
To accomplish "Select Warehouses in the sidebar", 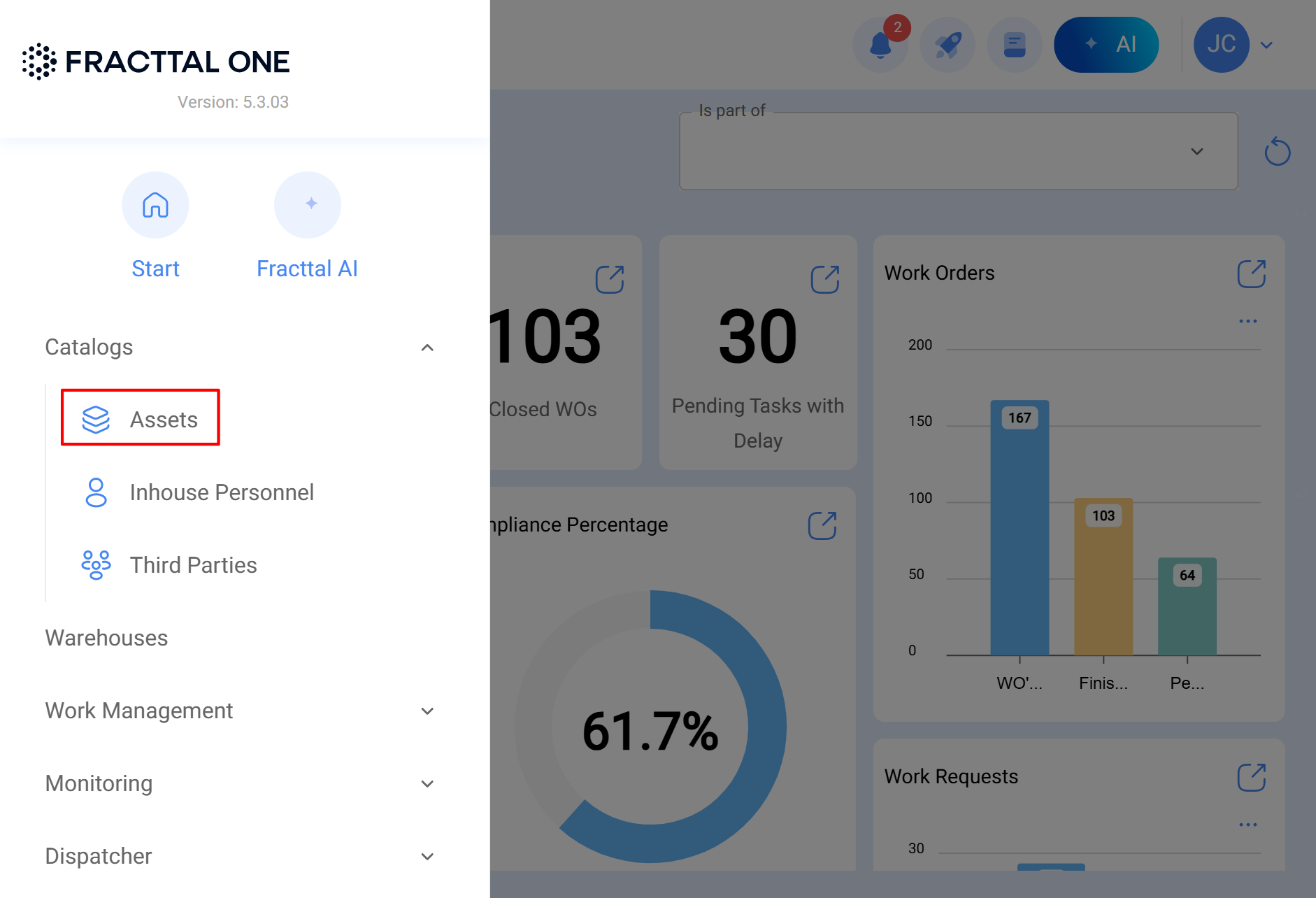I will click(x=106, y=637).
